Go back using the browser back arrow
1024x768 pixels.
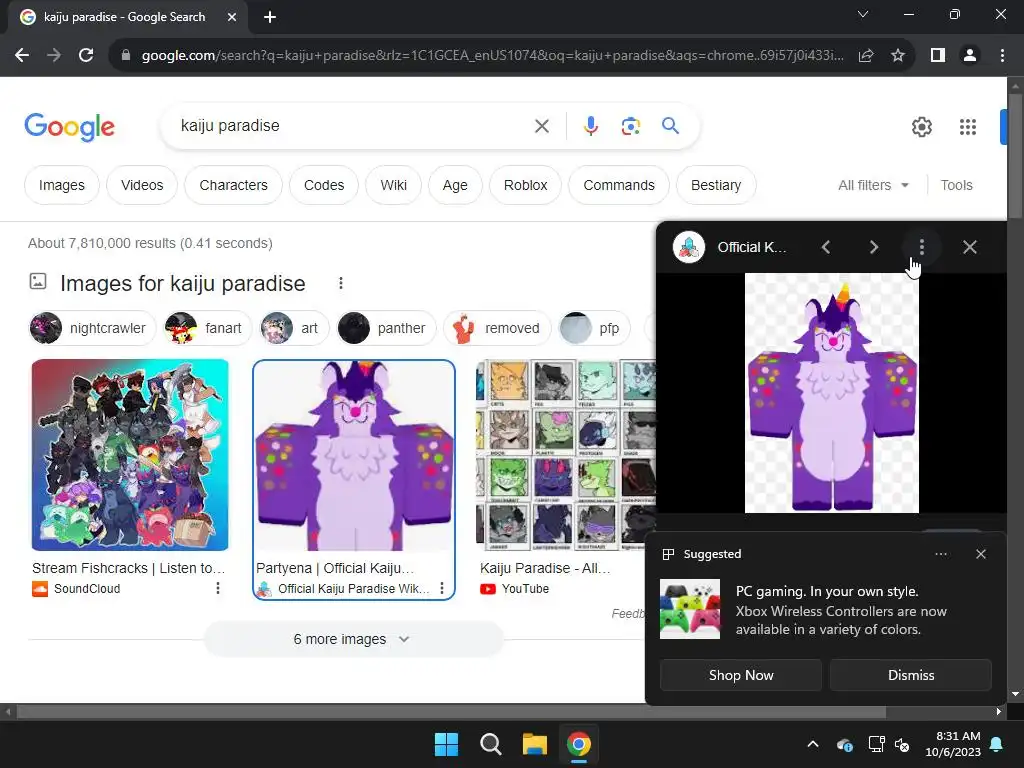tap(22, 56)
